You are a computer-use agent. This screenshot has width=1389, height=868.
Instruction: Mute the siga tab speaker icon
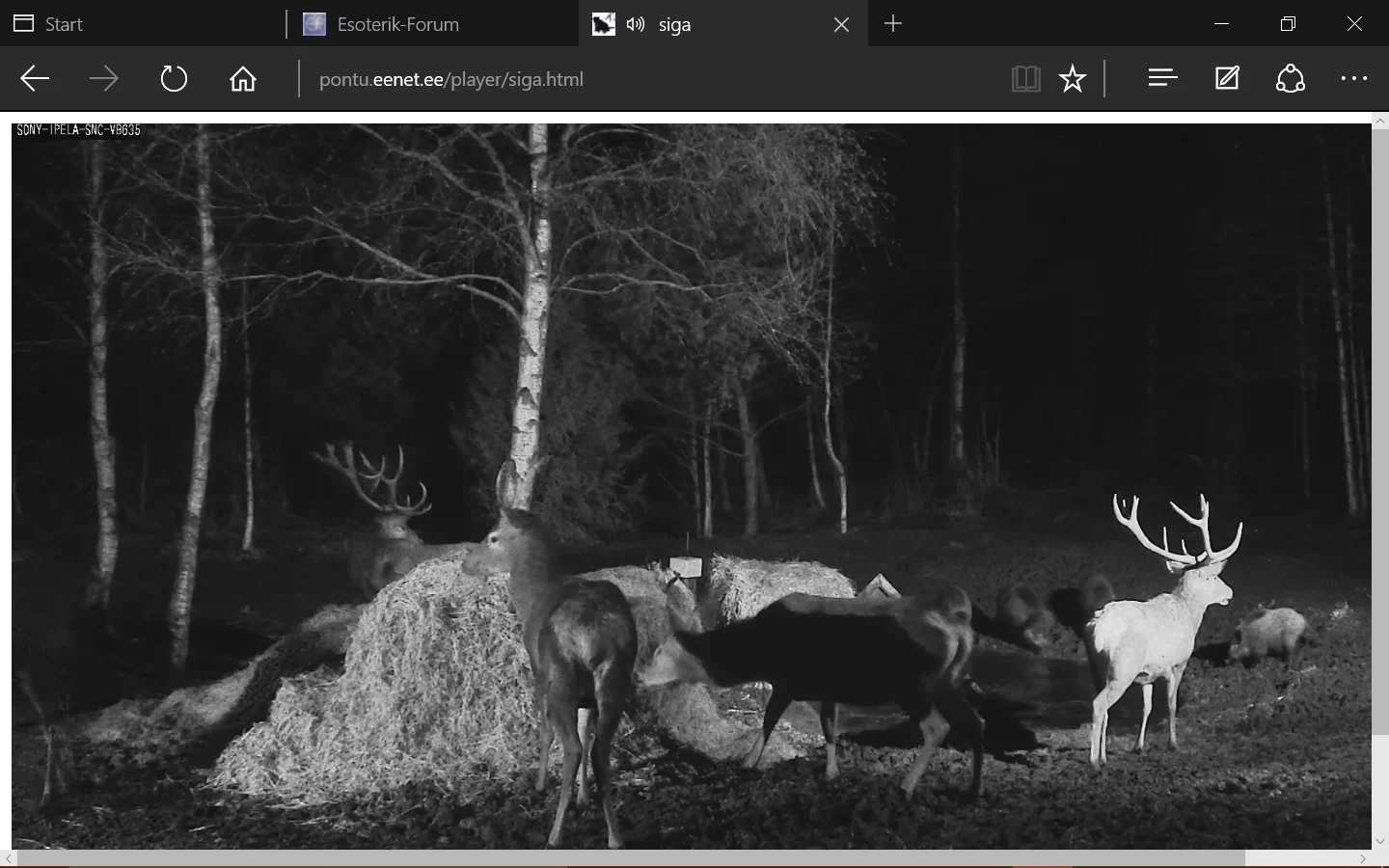coord(635,24)
